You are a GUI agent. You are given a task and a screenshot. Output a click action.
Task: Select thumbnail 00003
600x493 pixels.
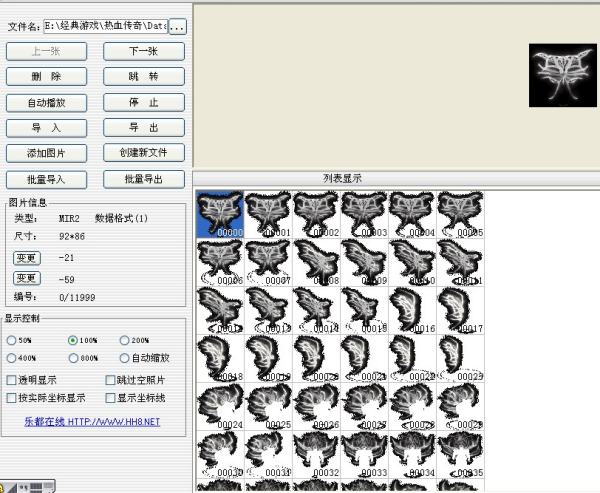coord(364,214)
